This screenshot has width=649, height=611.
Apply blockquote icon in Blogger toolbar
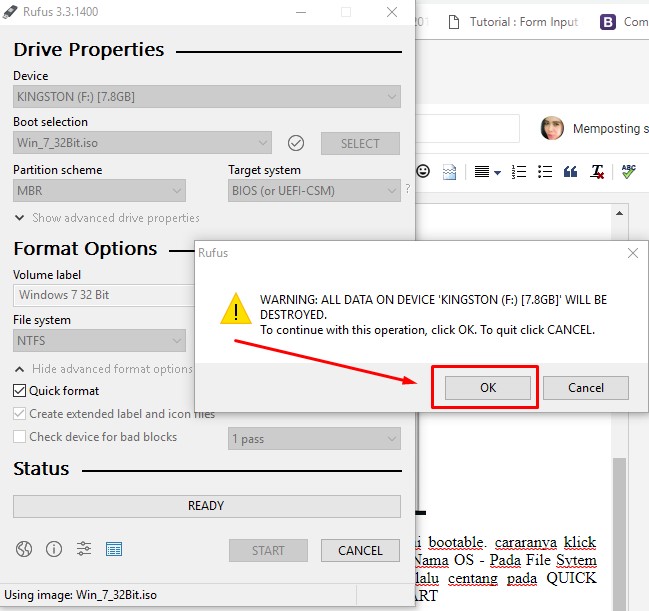(x=570, y=171)
